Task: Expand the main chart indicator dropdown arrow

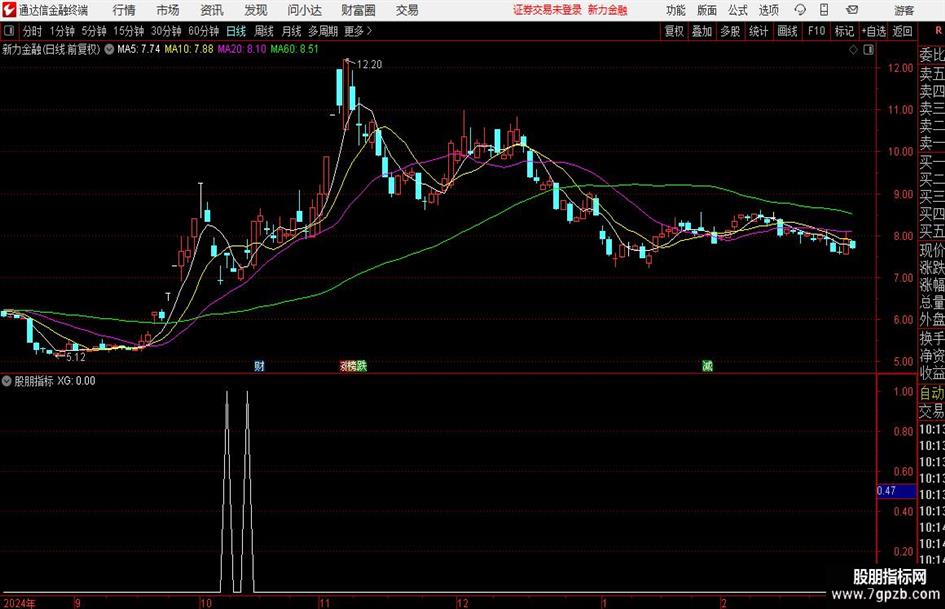Action: coord(109,49)
